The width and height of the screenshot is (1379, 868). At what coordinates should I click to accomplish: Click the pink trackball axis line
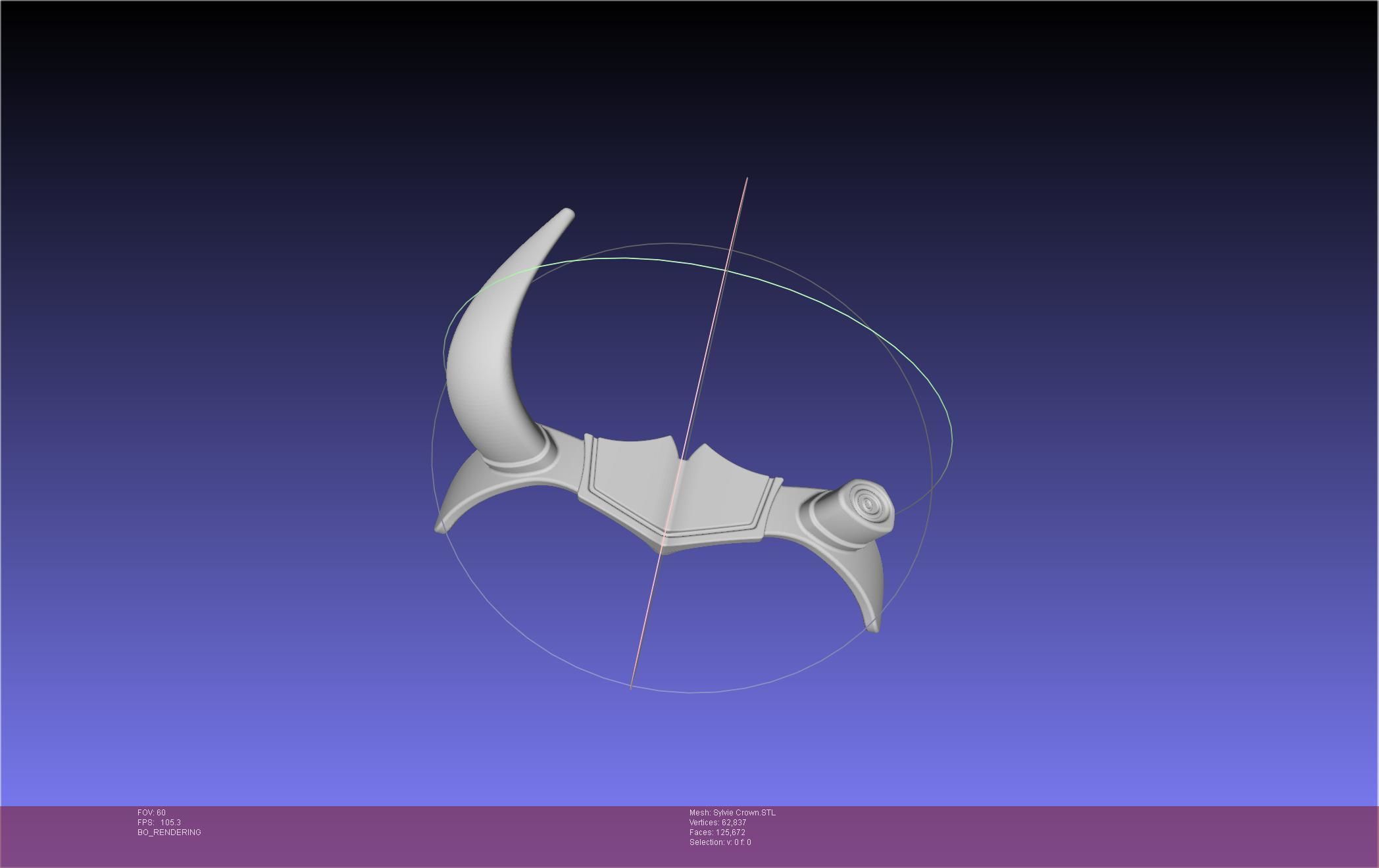coord(689,433)
